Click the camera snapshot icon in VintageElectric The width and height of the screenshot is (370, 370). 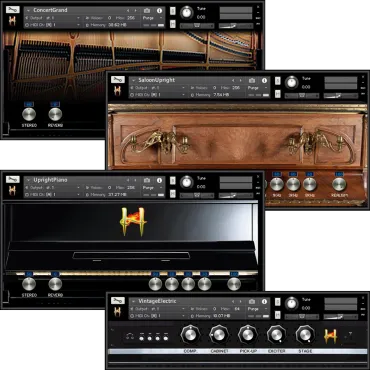tap(252, 302)
